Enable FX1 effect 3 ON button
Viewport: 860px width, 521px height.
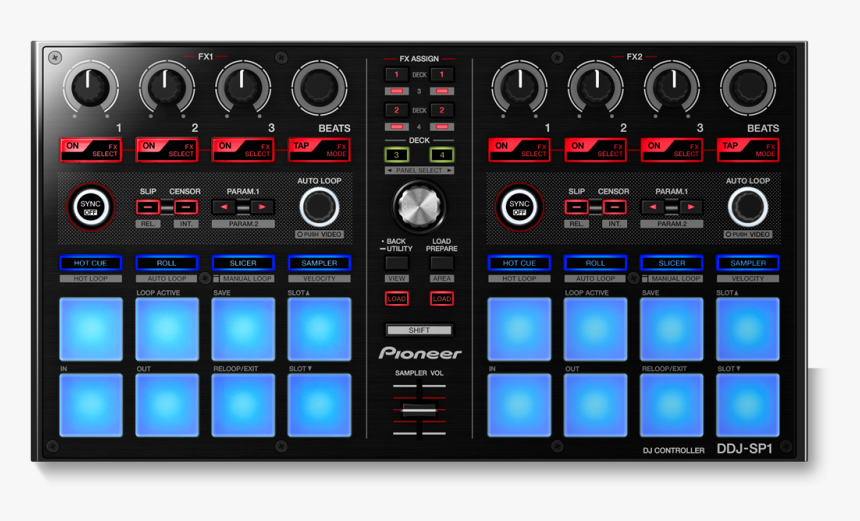(x=244, y=150)
